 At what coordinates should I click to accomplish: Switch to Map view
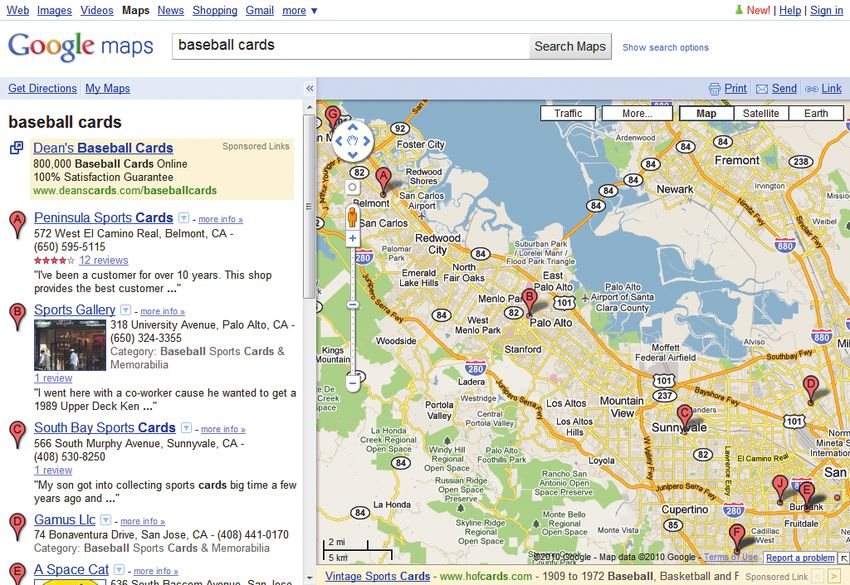(706, 113)
